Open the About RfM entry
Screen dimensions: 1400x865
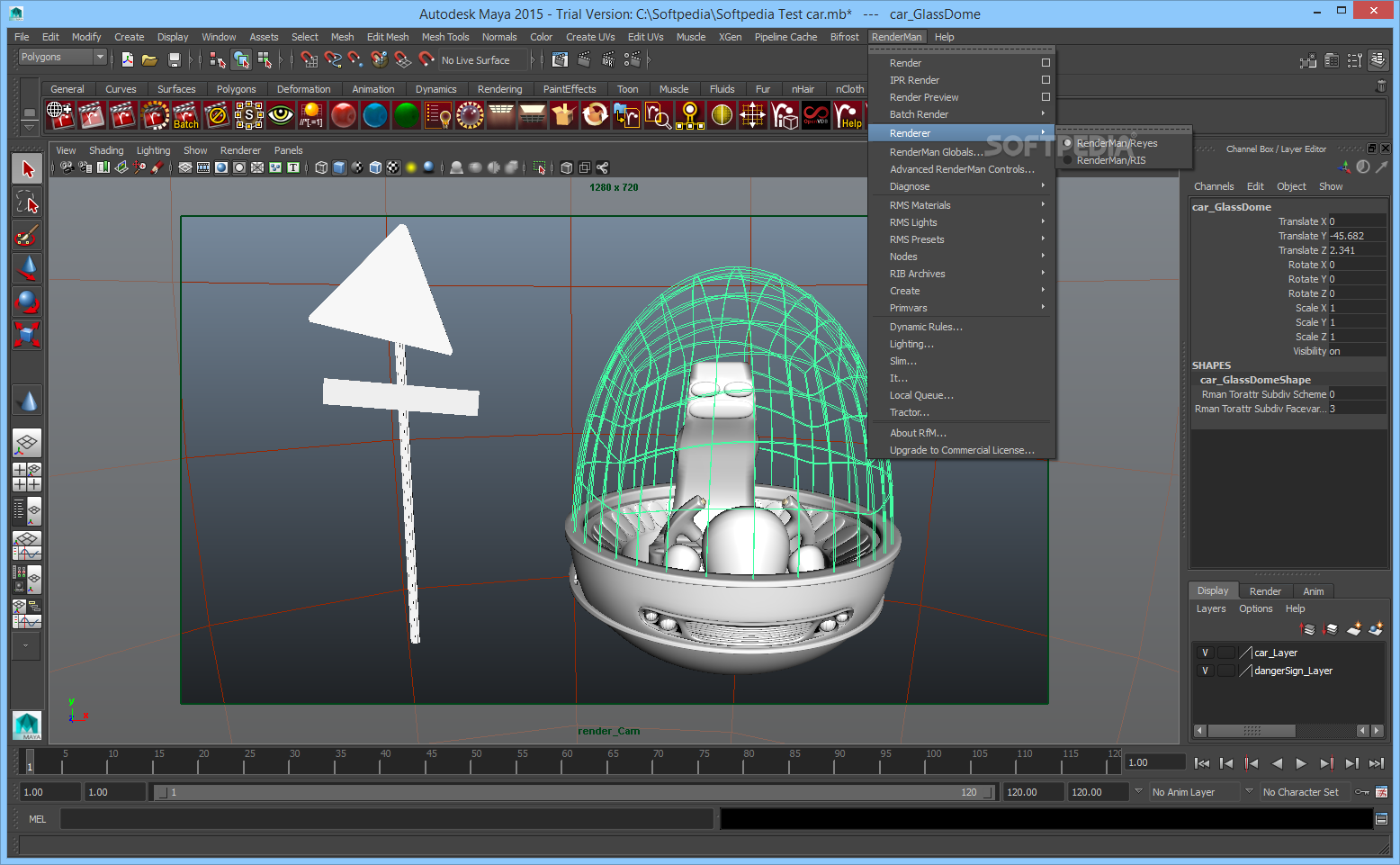coord(960,433)
